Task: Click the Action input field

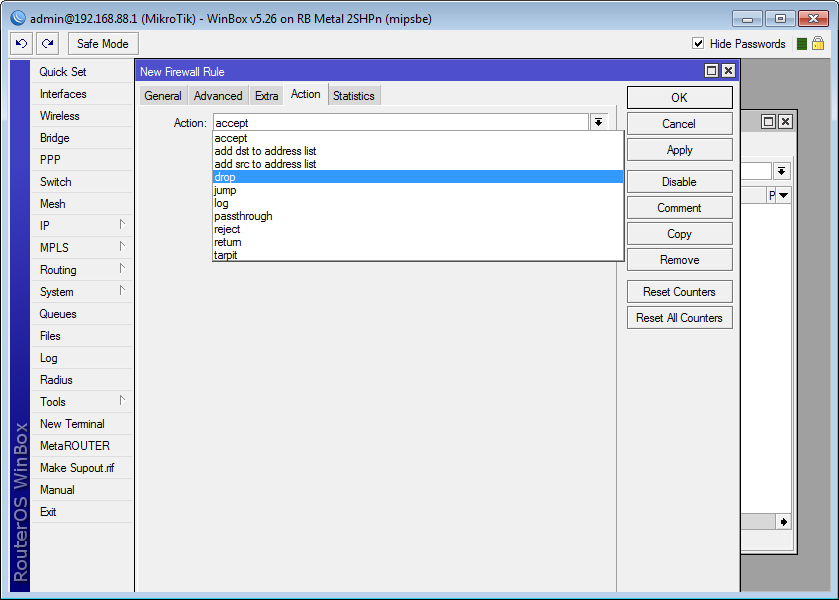Action: [x=401, y=123]
